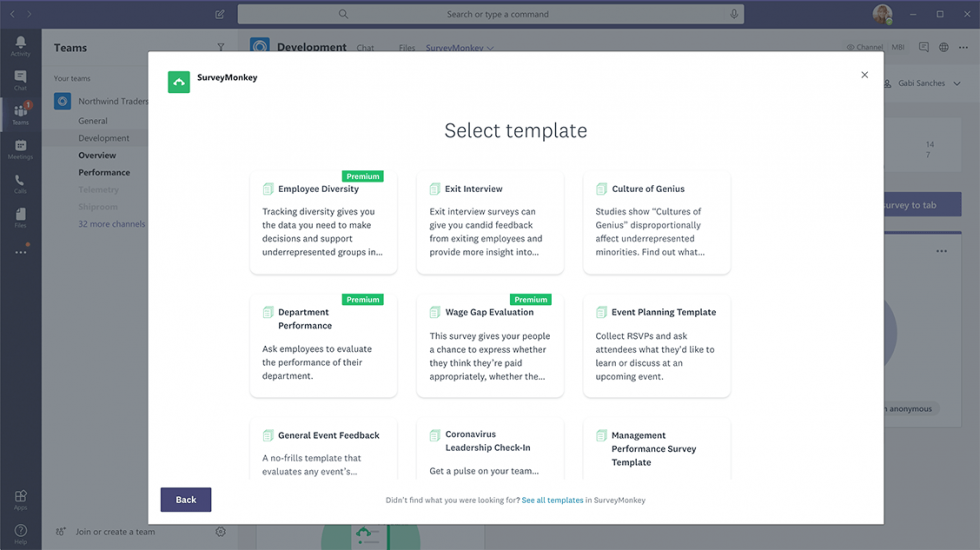
Task: Open the Chat sidebar icon
Action: pos(21,77)
